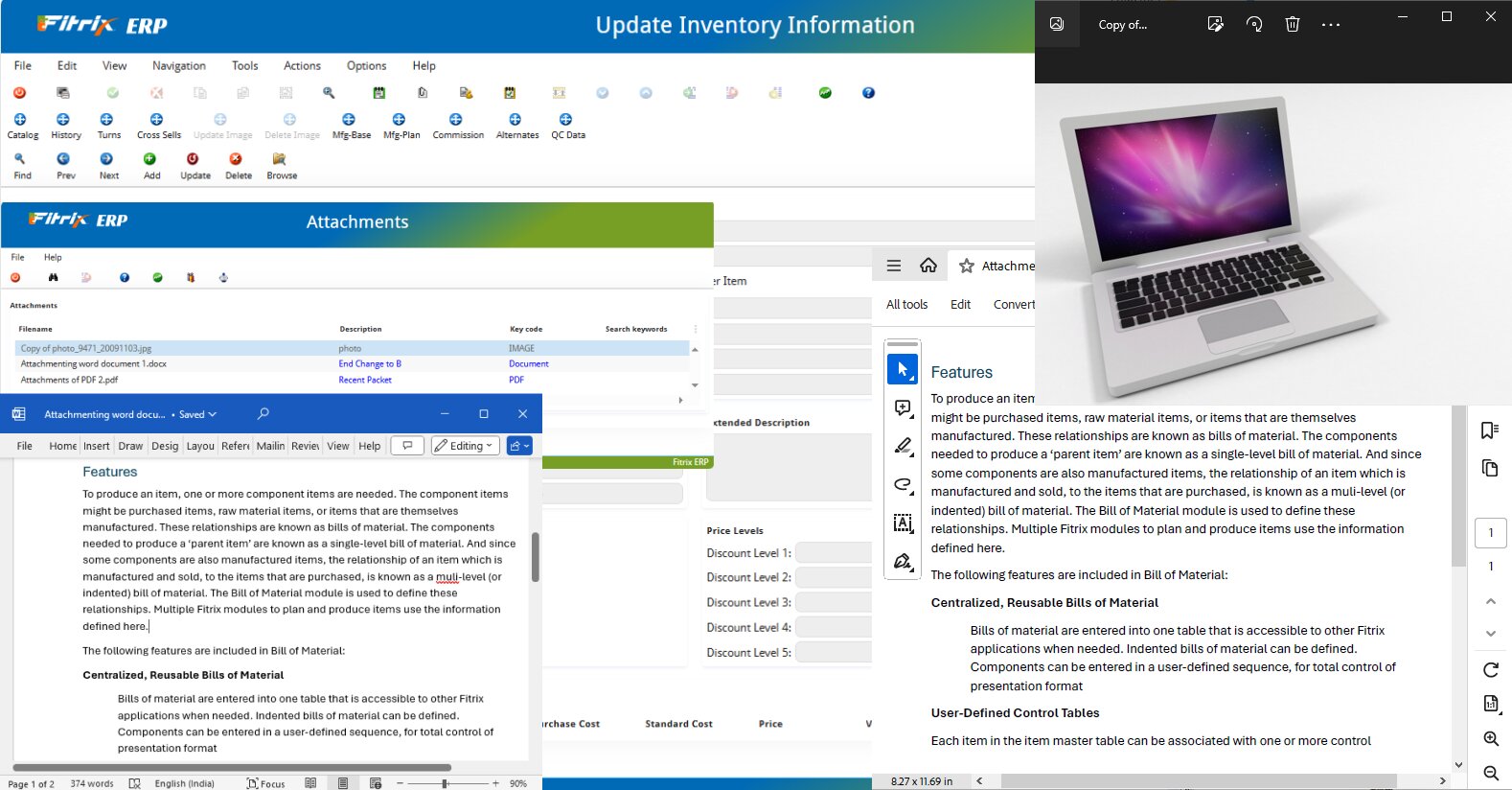Image resolution: width=1512 pixels, height=790 pixels.
Task: Toggle Focus mode in Word status bar
Action: [265, 783]
